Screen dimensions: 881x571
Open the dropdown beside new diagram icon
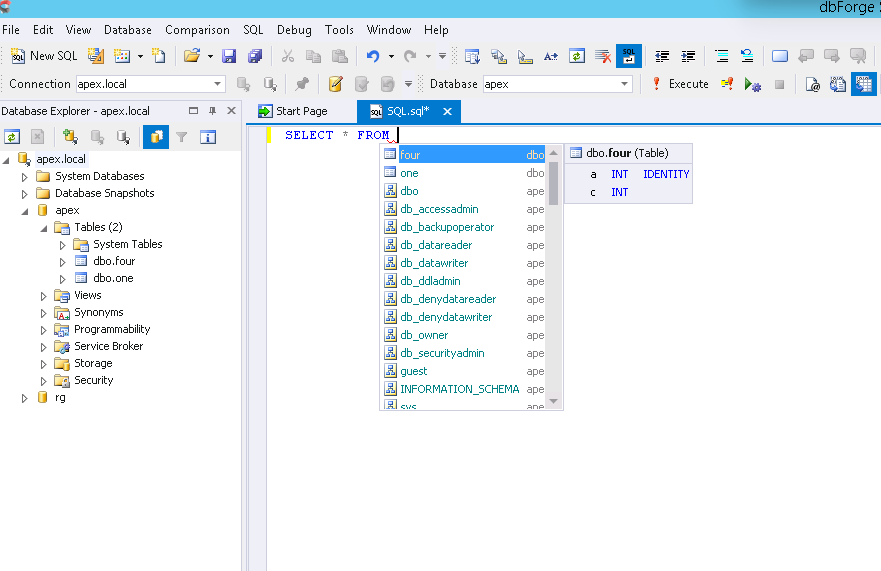coord(140,56)
